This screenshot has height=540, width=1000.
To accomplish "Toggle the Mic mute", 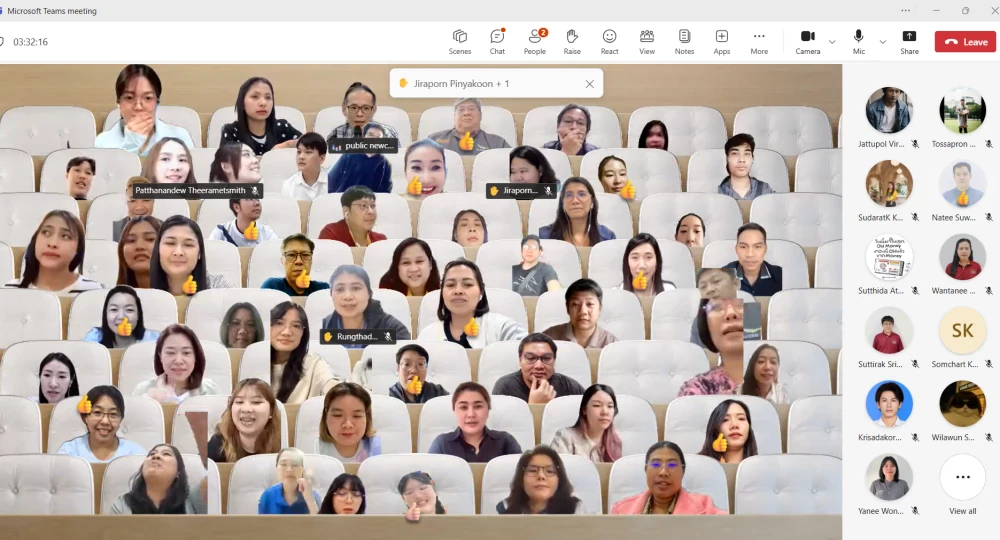I will (859, 42).
